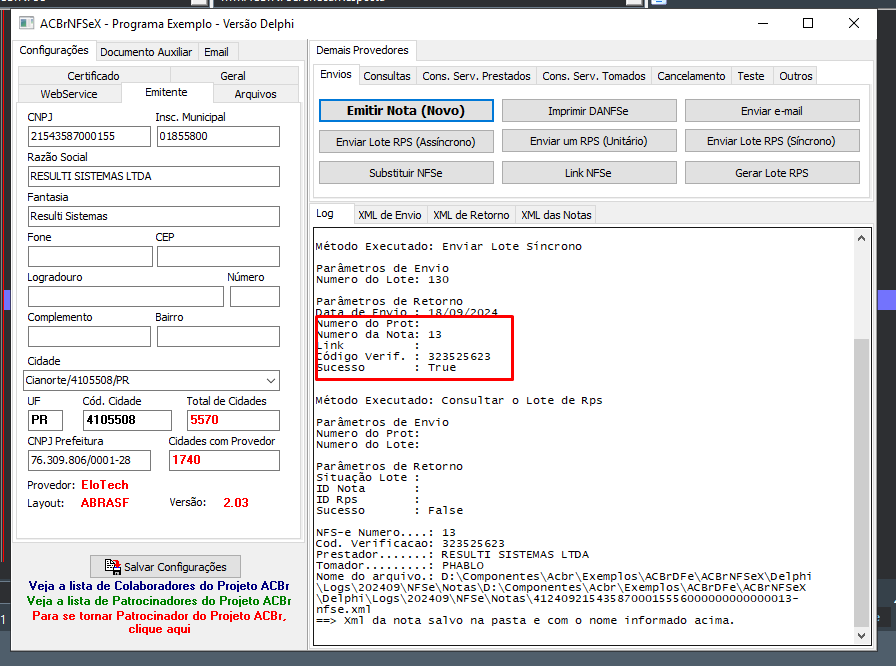Screen dimensions: 896x666
Task: Select the Certificado tab
Action: pyautogui.click(x=94, y=75)
